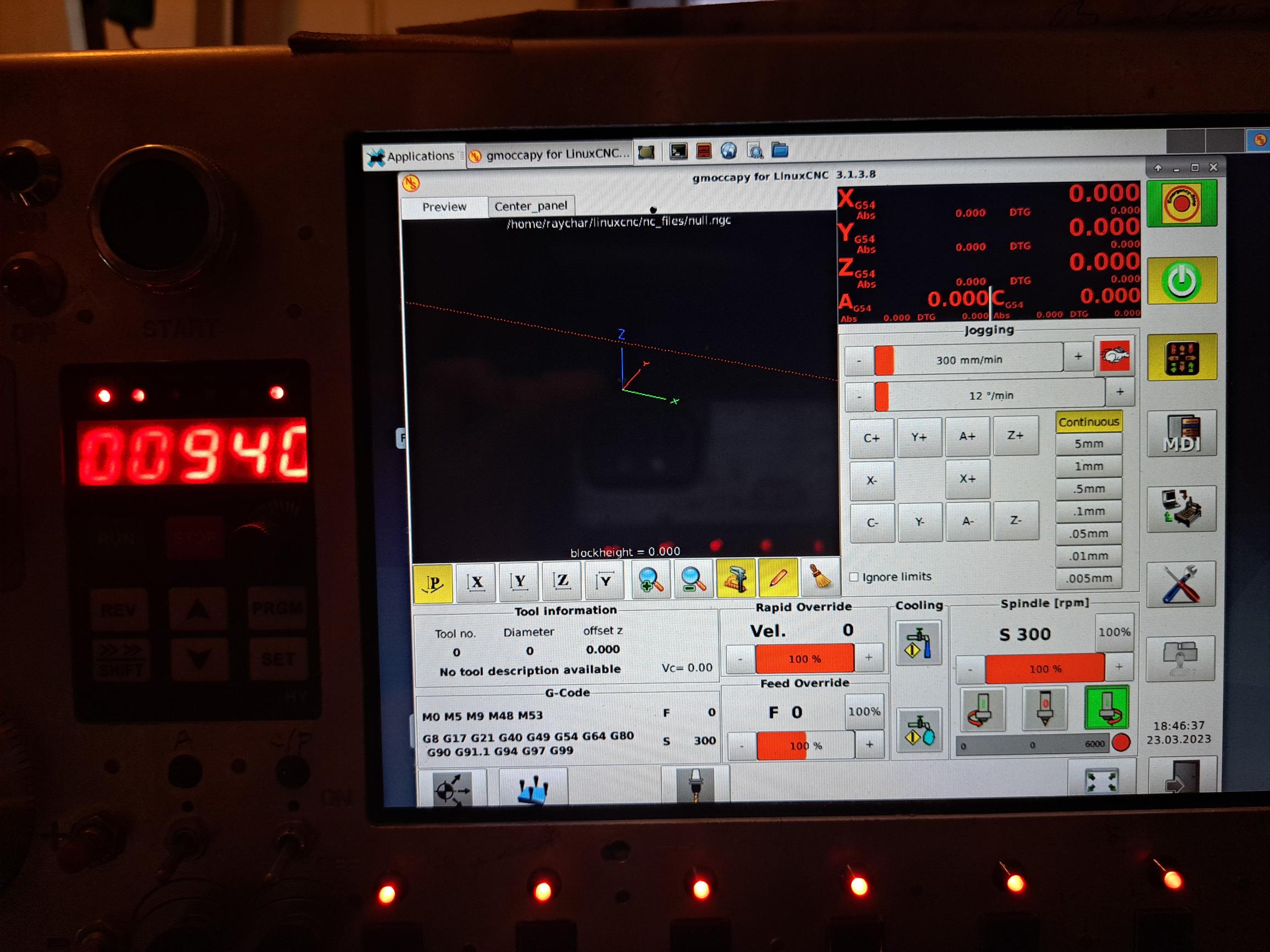Start spindle reverse
1270x952 pixels.
982,709
